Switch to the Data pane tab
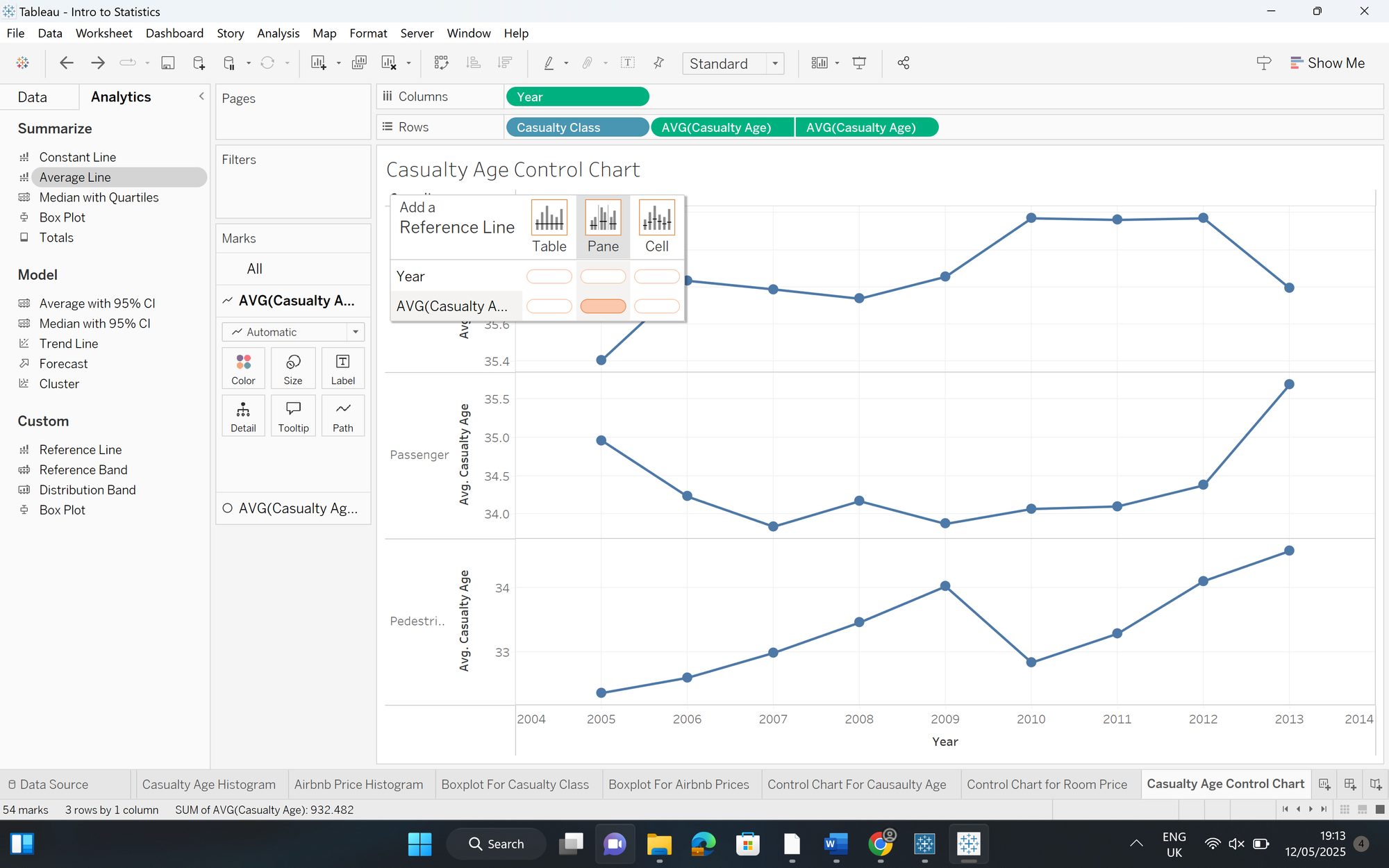Image resolution: width=1389 pixels, height=868 pixels. point(33,97)
